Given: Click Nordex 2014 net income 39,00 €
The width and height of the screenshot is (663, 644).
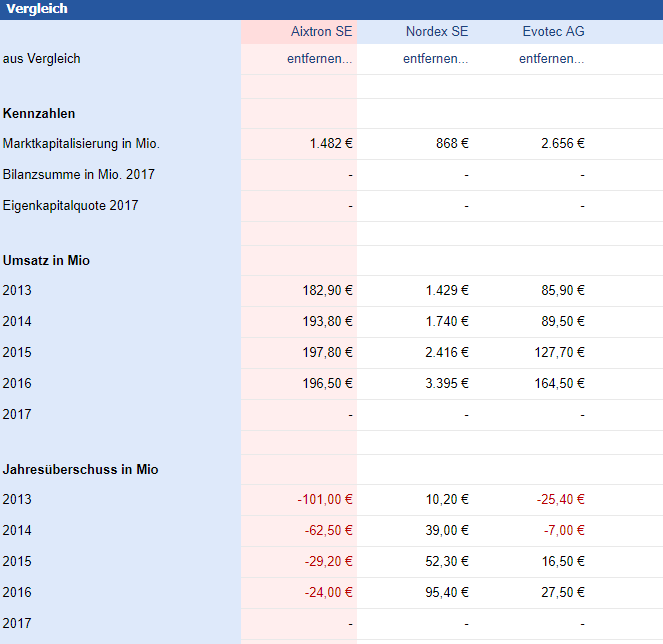Looking at the screenshot, I should 447,530.
